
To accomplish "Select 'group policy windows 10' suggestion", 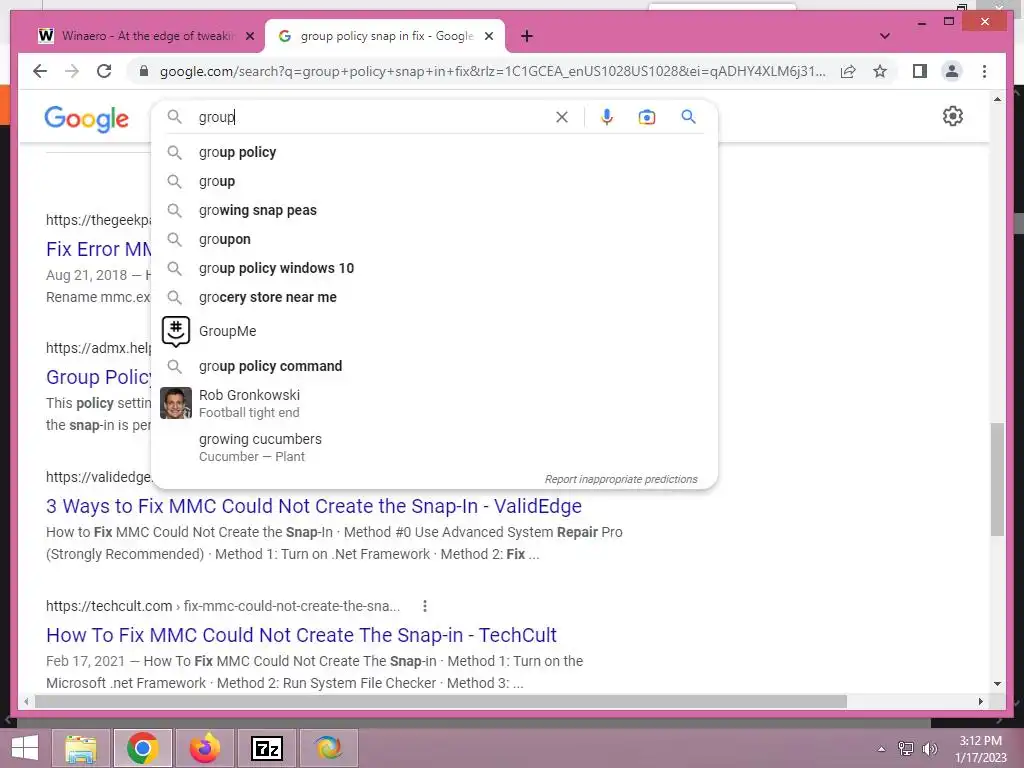I will click(x=276, y=268).
